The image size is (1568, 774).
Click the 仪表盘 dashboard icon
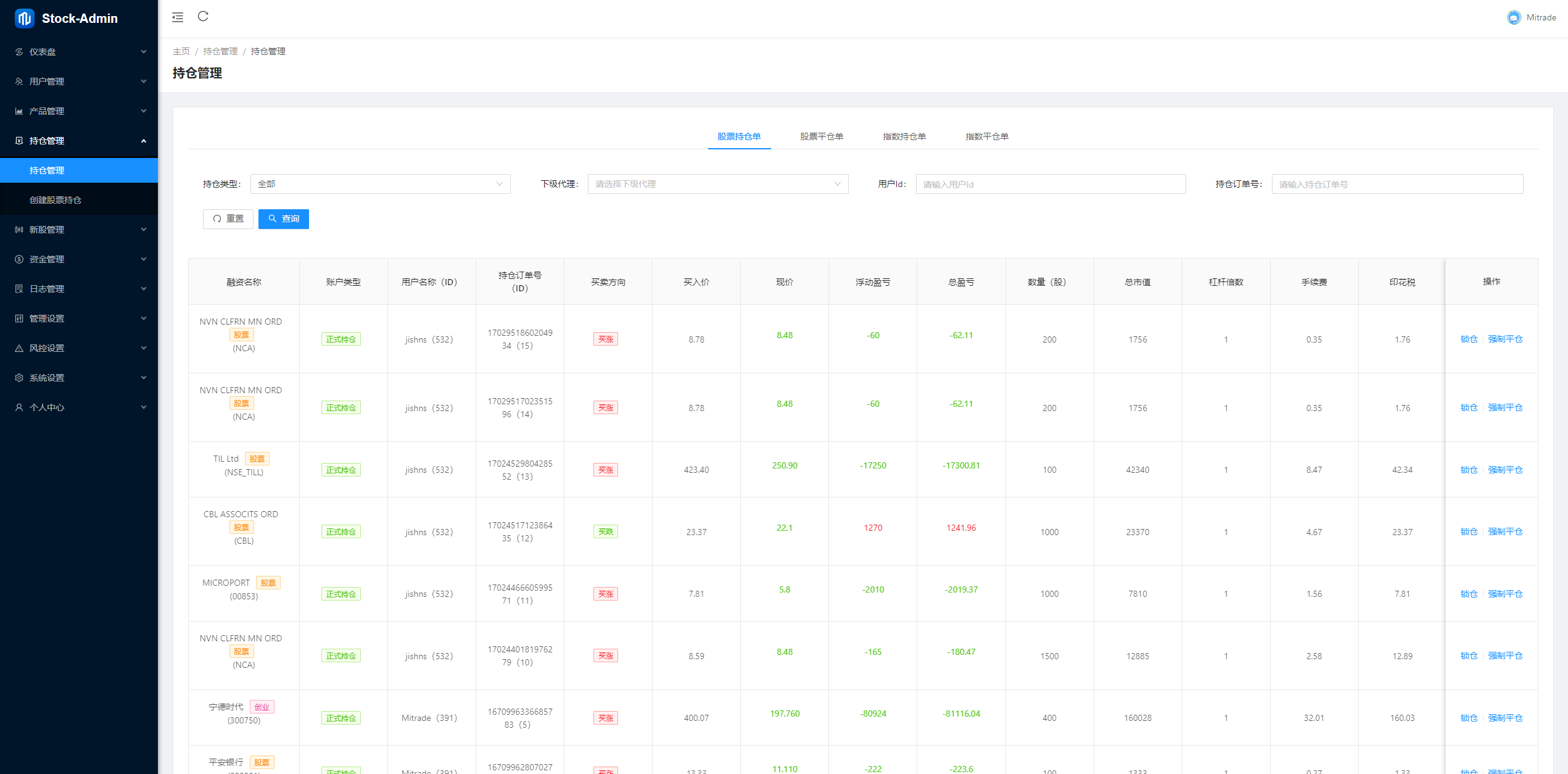[19, 52]
